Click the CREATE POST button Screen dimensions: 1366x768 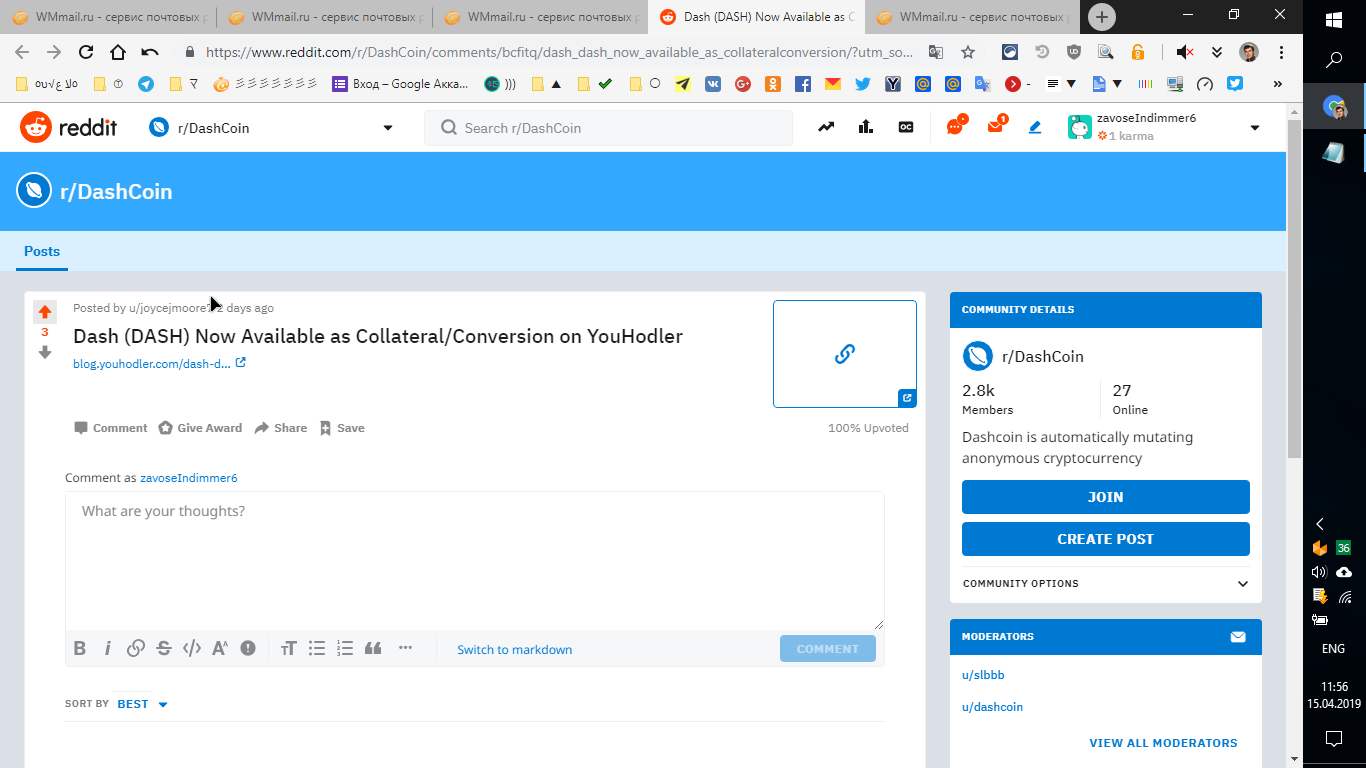(1106, 539)
